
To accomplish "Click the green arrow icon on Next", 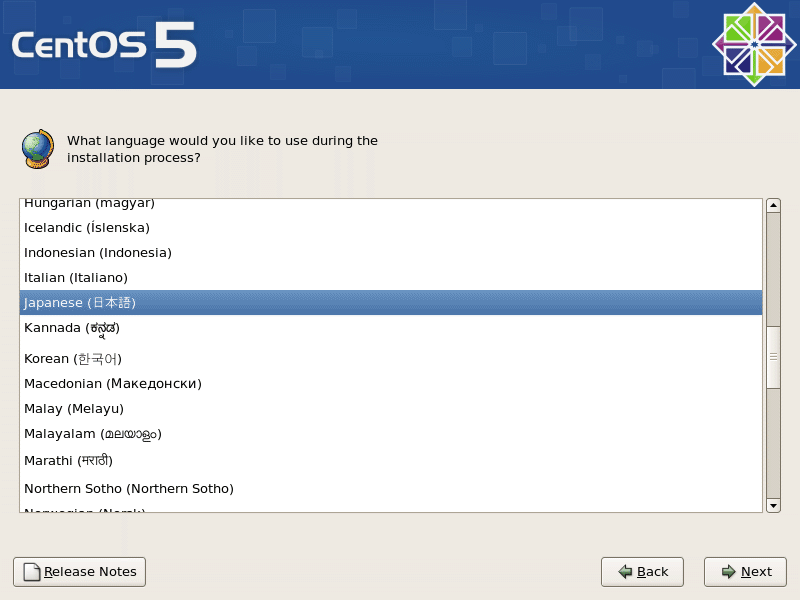I will click(x=729, y=571).
